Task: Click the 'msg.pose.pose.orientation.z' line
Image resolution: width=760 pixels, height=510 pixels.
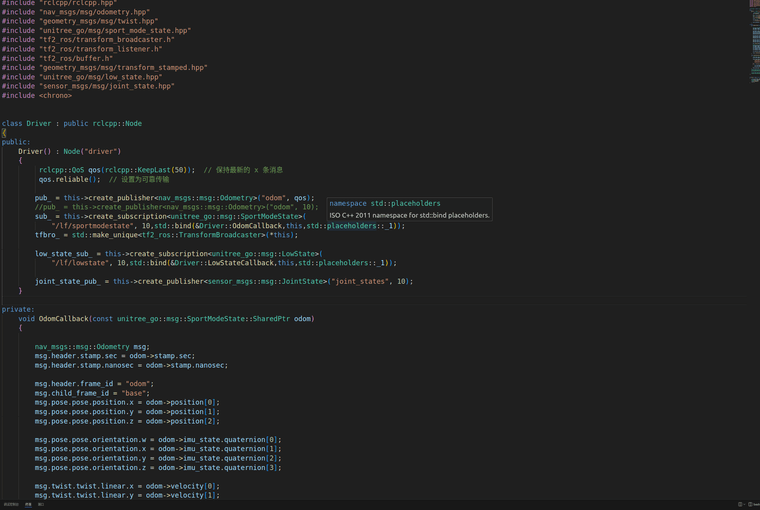Action: 158,468
